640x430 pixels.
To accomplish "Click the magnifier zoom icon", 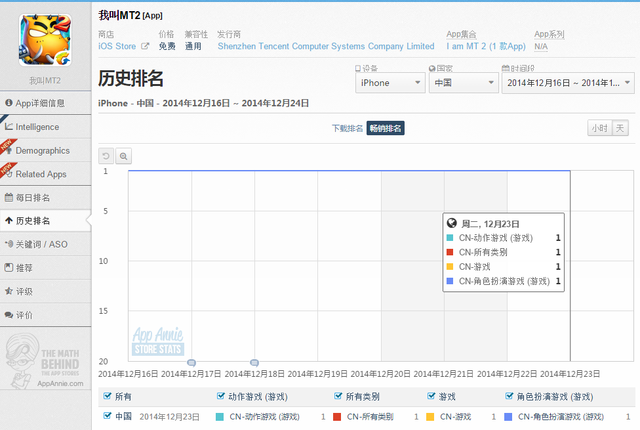I will [124, 156].
